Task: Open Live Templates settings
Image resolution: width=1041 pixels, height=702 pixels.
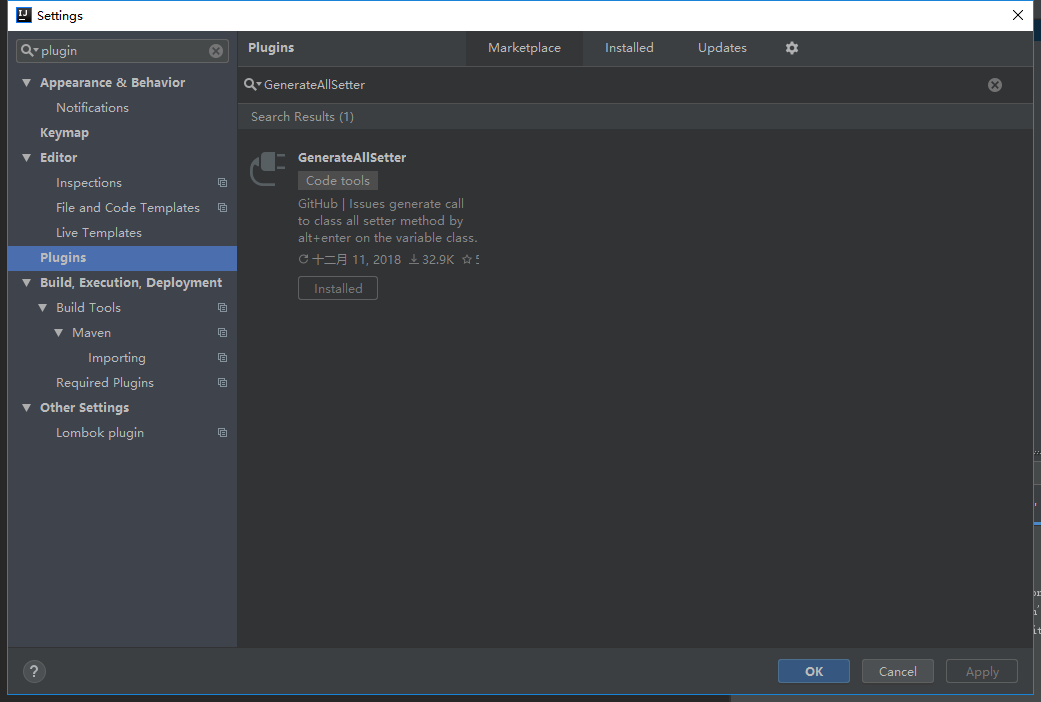Action: coord(99,233)
